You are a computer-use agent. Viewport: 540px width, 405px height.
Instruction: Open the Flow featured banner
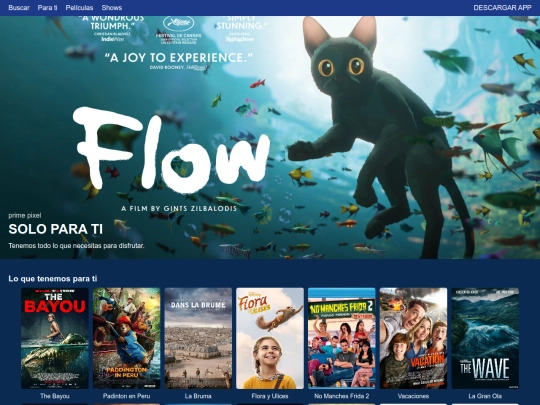tap(270, 137)
